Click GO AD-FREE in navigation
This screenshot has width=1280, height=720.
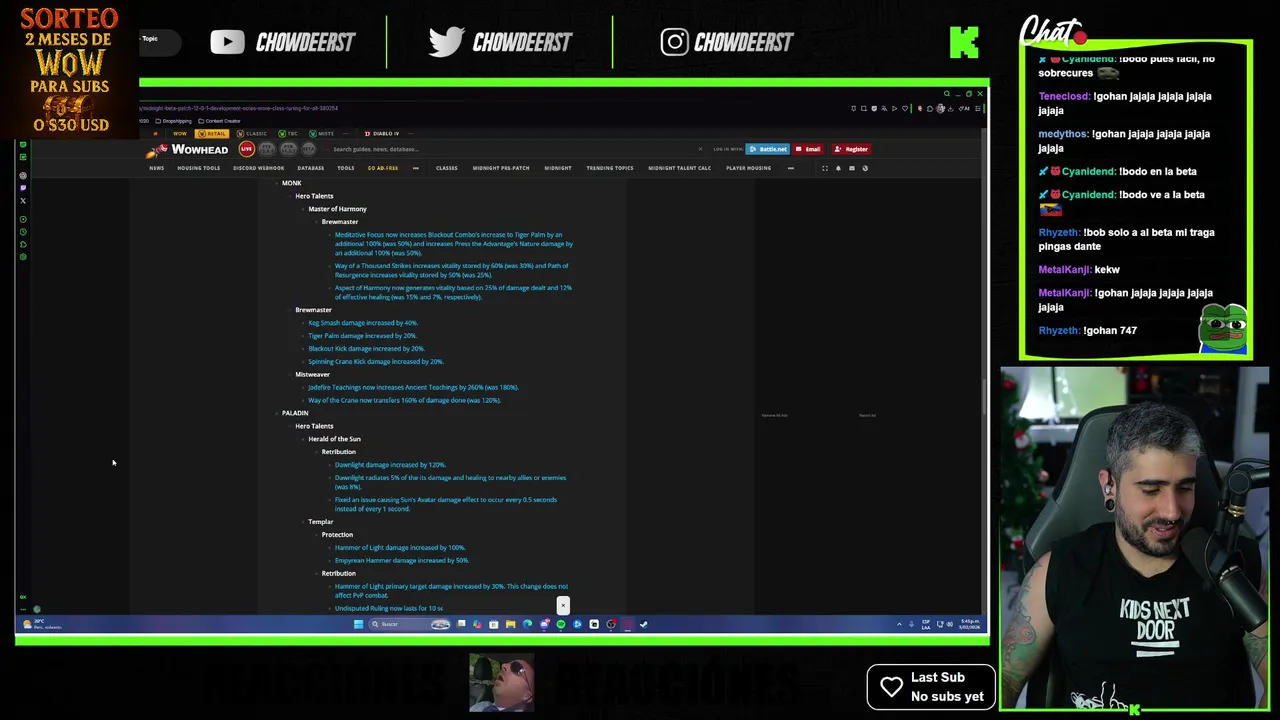tap(383, 168)
